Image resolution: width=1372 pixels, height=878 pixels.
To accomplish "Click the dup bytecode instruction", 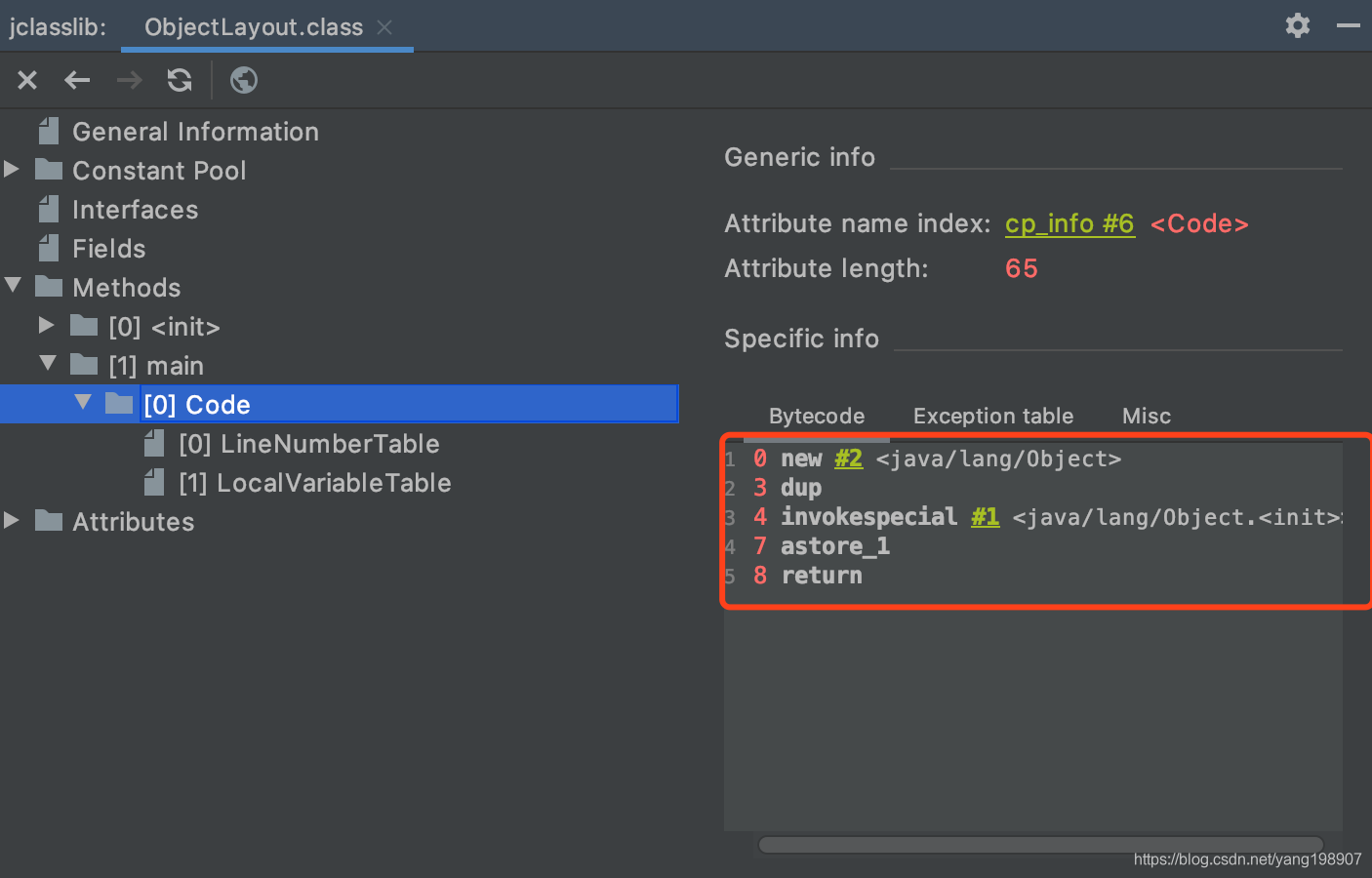I will pos(801,488).
